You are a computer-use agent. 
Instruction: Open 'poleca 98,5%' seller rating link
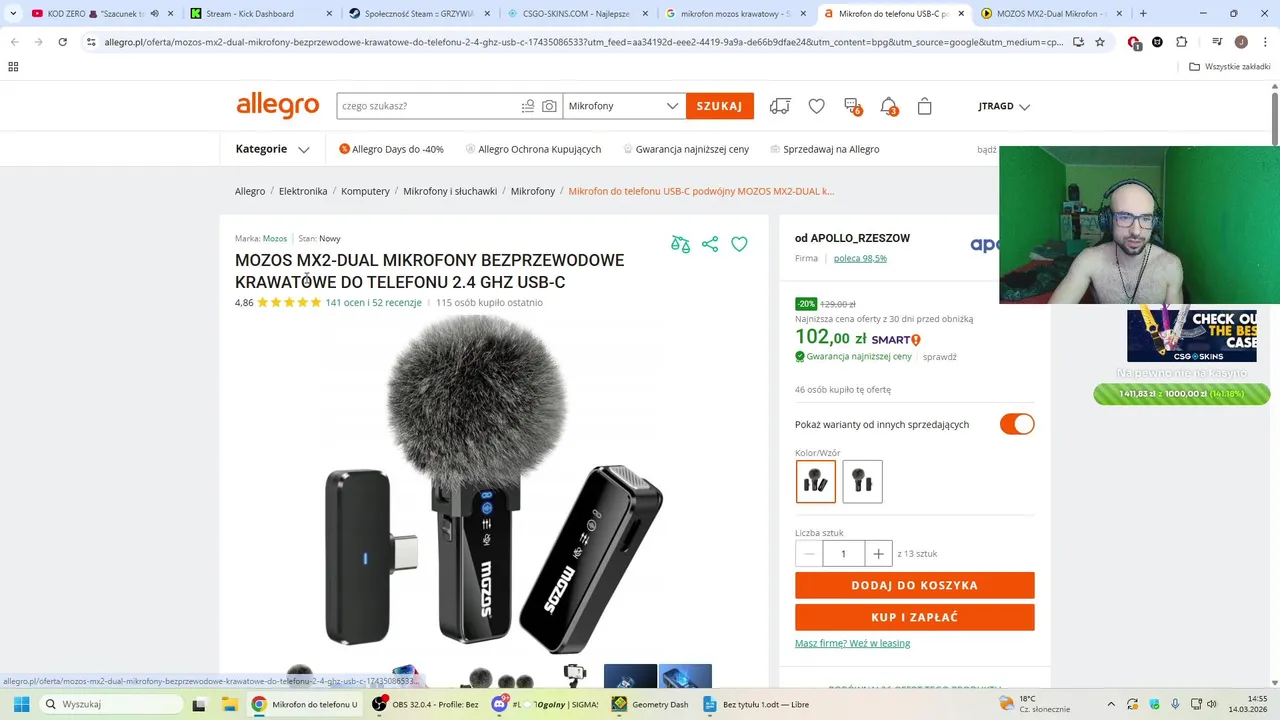click(x=860, y=258)
